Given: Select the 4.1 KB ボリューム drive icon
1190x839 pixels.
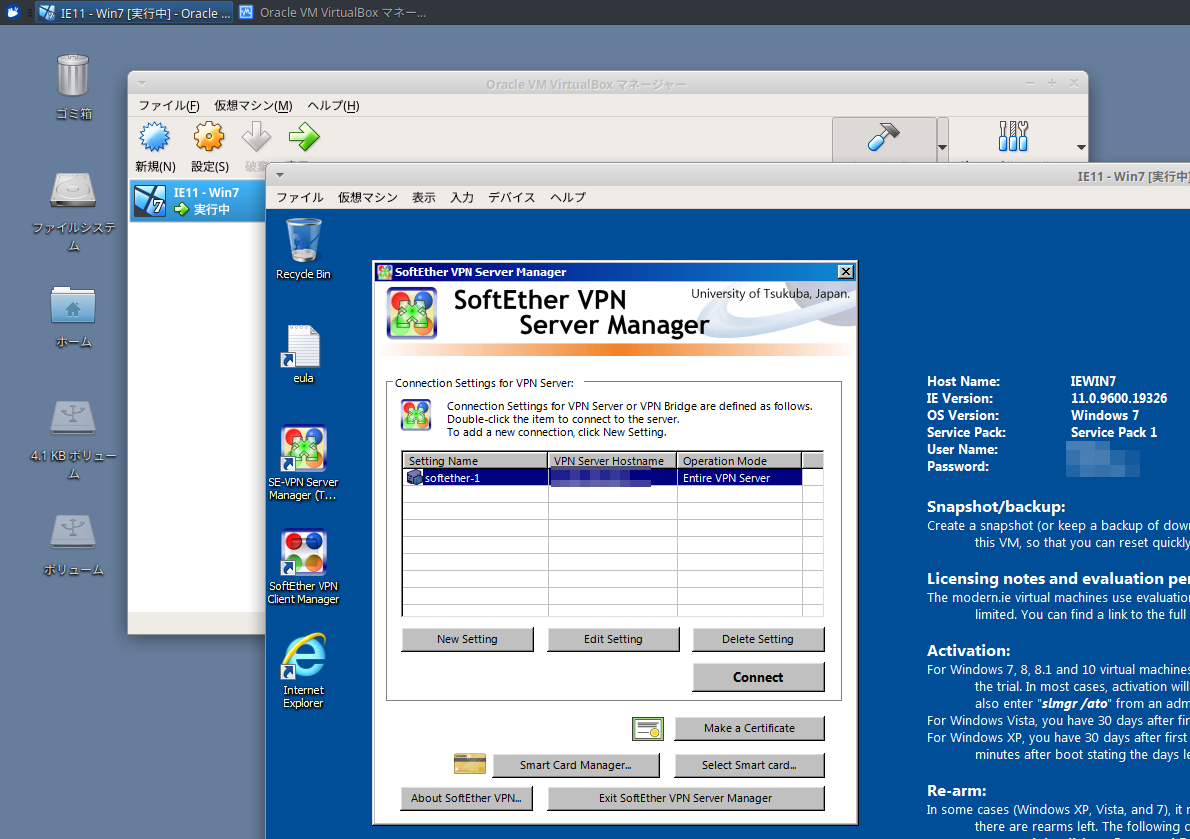Looking at the screenshot, I should coord(73,417).
